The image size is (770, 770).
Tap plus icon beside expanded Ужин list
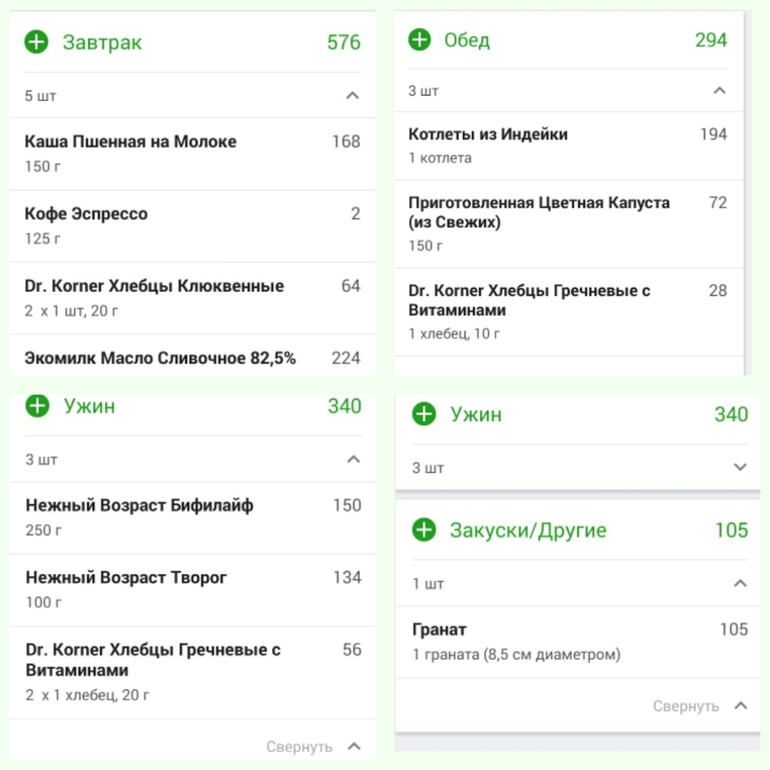click(37, 406)
